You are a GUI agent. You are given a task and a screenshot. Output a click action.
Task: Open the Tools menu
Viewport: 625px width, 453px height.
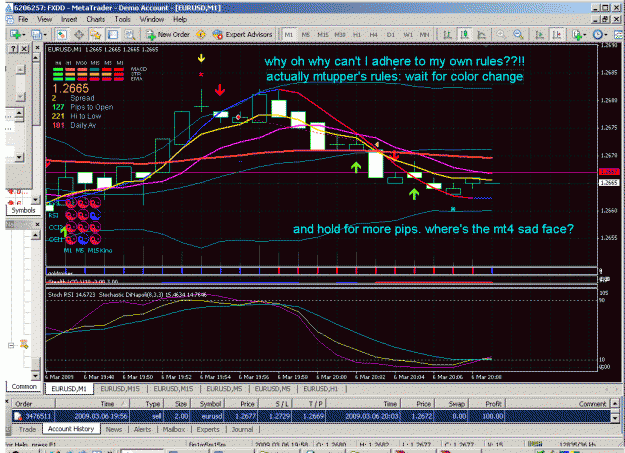point(122,19)
